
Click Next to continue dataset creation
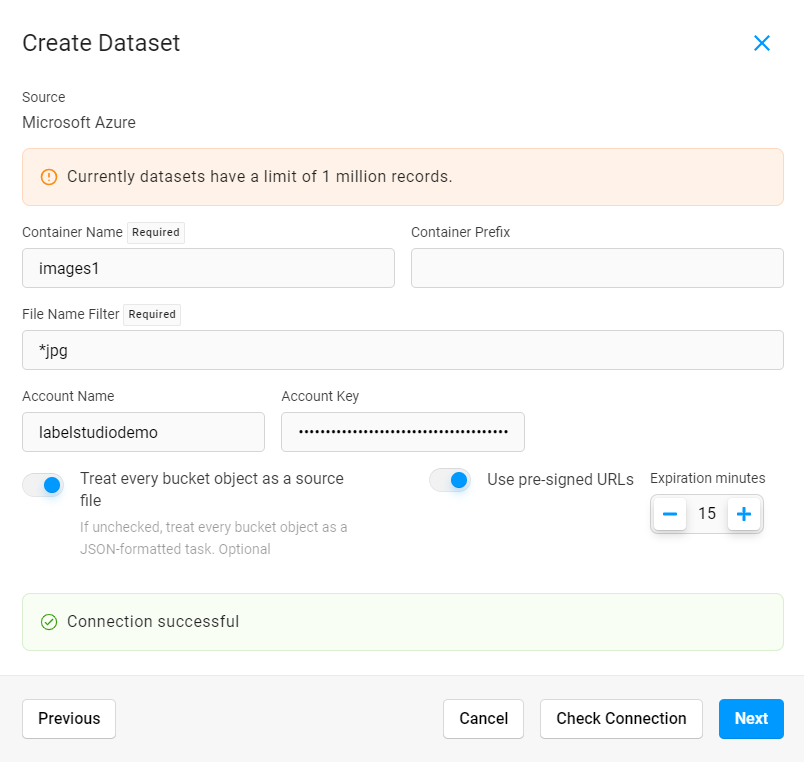tap(751, 718)
